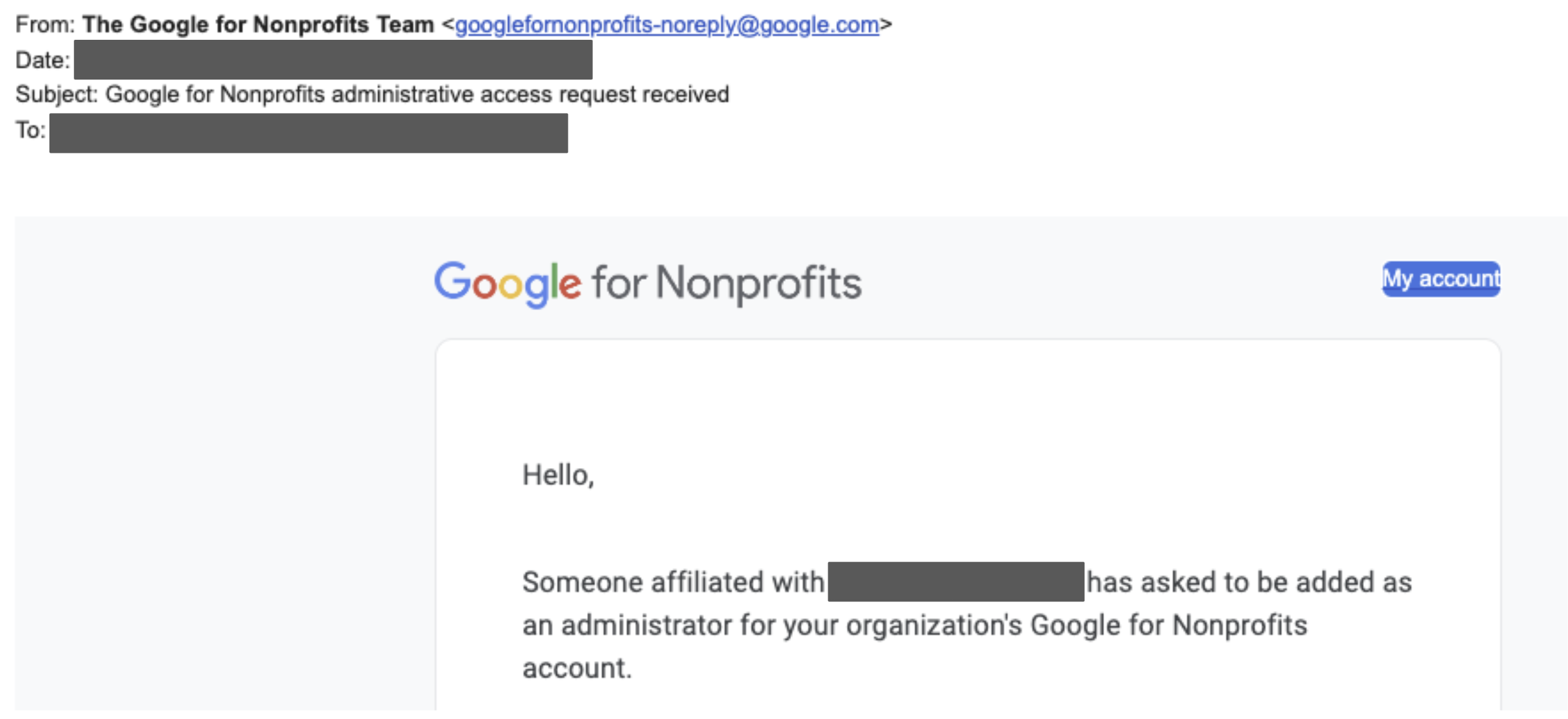
Task: Click the phrase "has asked to be added as"
Action: coord(1248,582)
